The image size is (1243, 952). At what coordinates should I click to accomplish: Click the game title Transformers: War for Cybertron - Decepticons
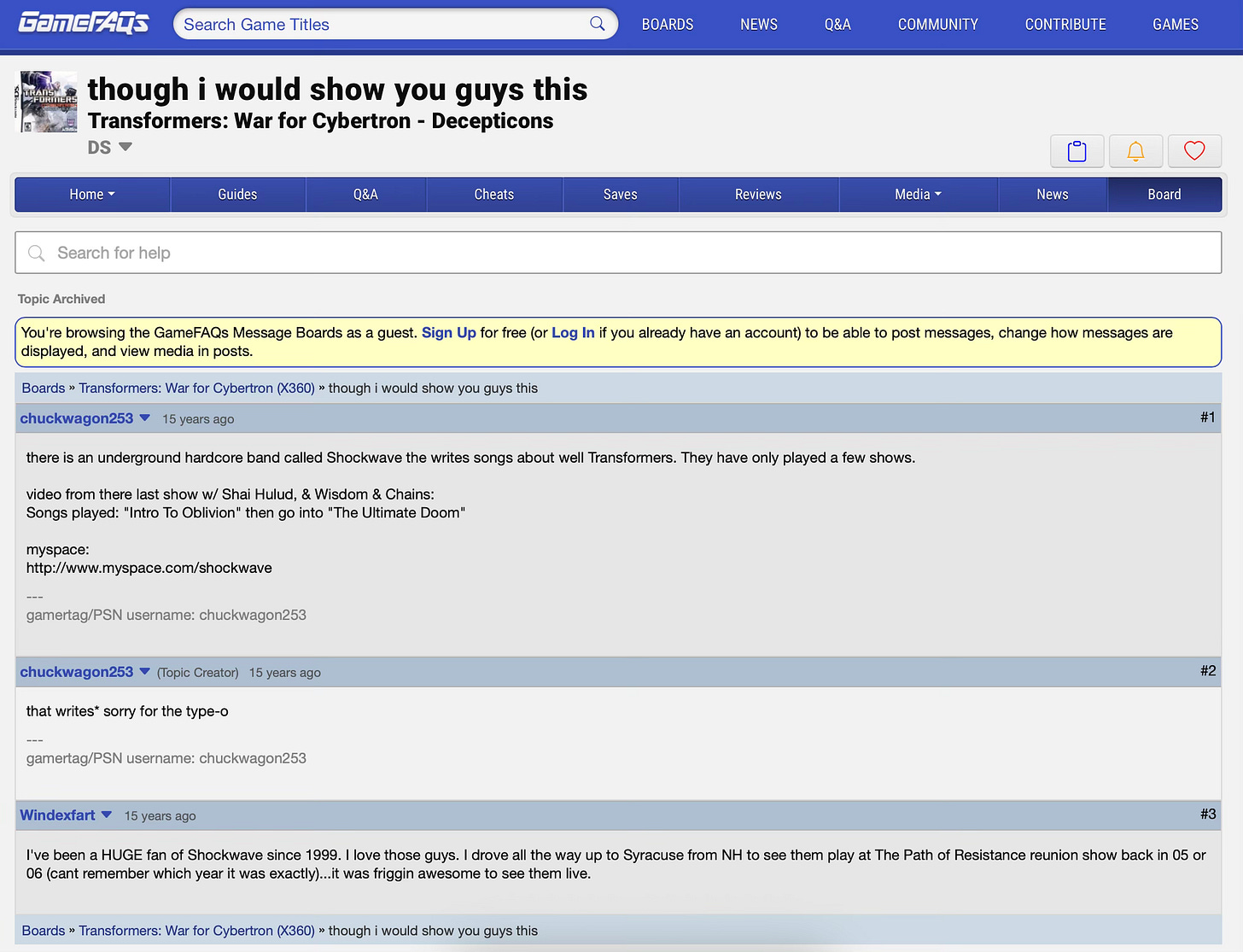(x=320, y=121)
